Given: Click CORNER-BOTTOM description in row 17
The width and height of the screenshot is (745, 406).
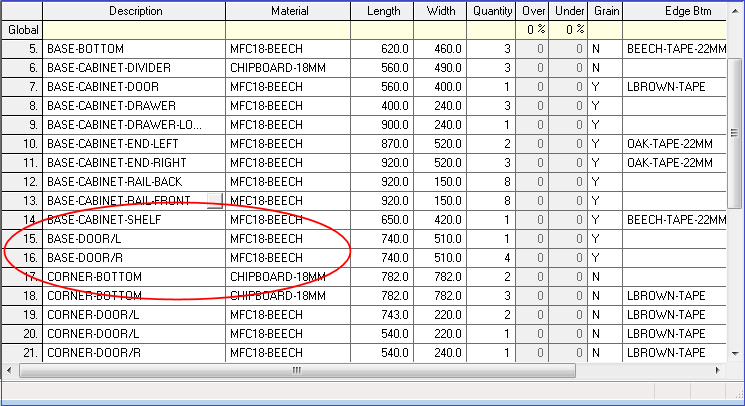Looking at the screenshot, I should tap(134, 277).
